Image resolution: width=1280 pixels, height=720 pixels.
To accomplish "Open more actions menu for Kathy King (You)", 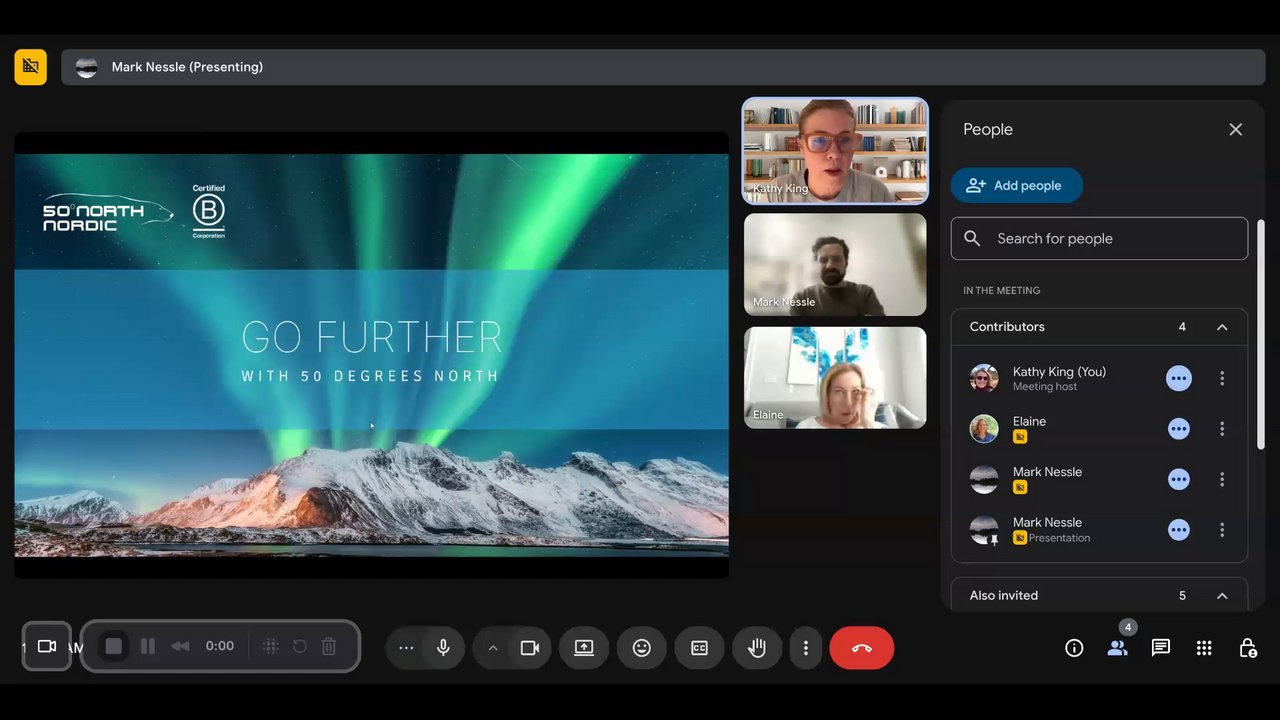I will pos(1222,378).
